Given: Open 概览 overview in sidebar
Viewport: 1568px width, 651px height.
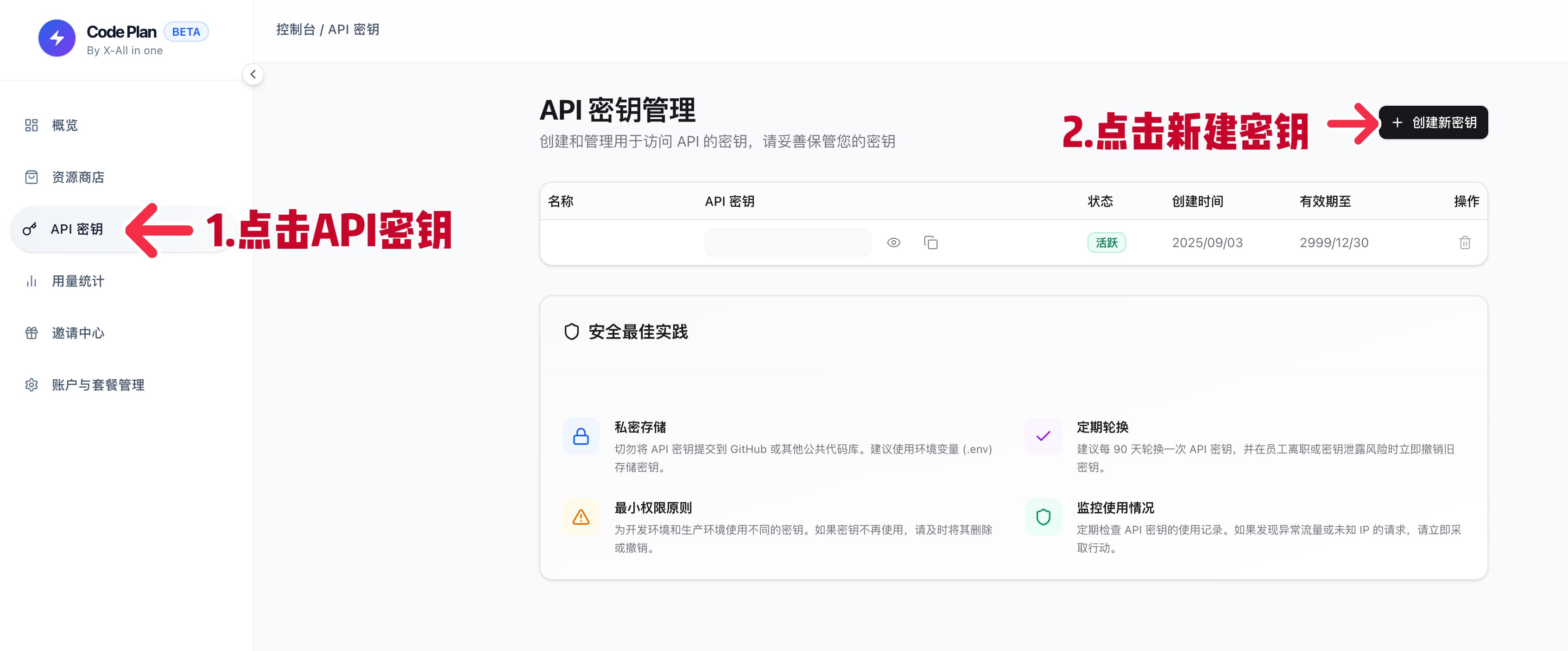Looking at the screenshot, I should point(64,126).
